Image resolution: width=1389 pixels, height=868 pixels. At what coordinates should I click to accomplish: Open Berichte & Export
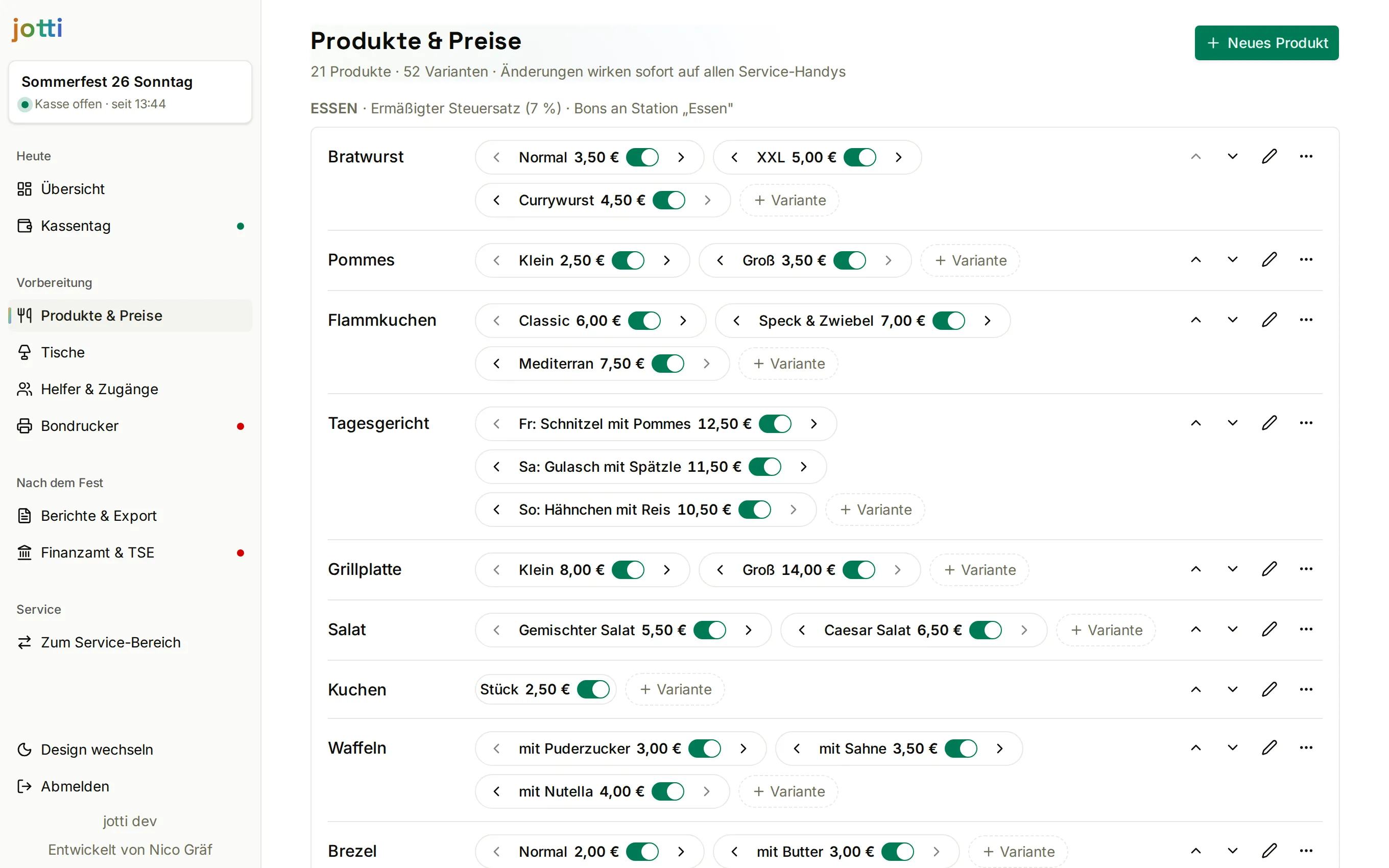[x=130, y=516]
